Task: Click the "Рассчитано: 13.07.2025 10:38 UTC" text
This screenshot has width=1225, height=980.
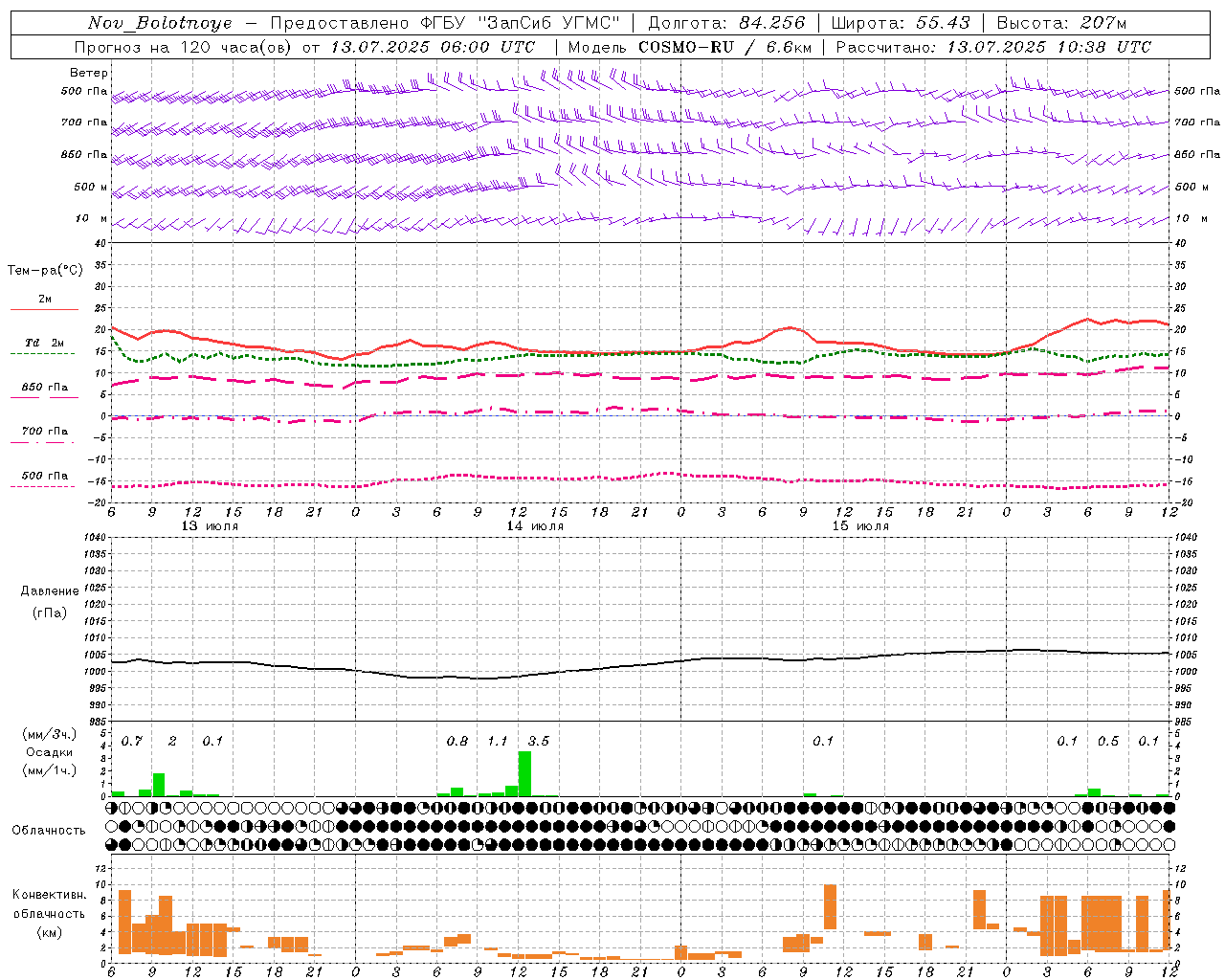Action: click(x=993, y=47)
